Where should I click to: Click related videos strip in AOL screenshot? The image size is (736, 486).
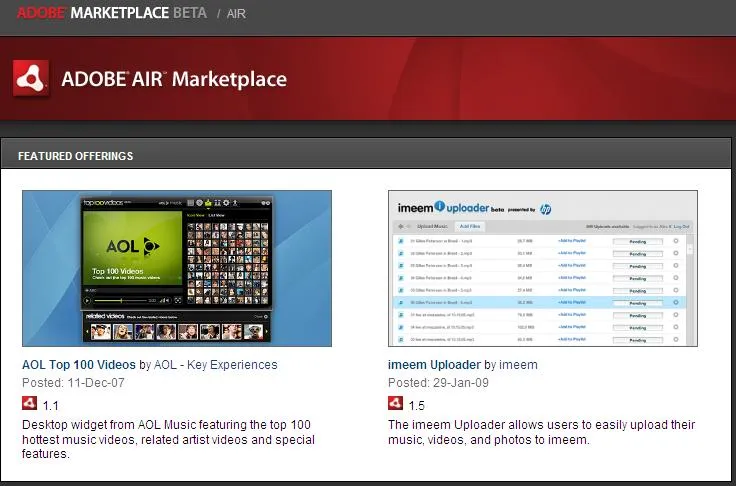tap(176, 327)
